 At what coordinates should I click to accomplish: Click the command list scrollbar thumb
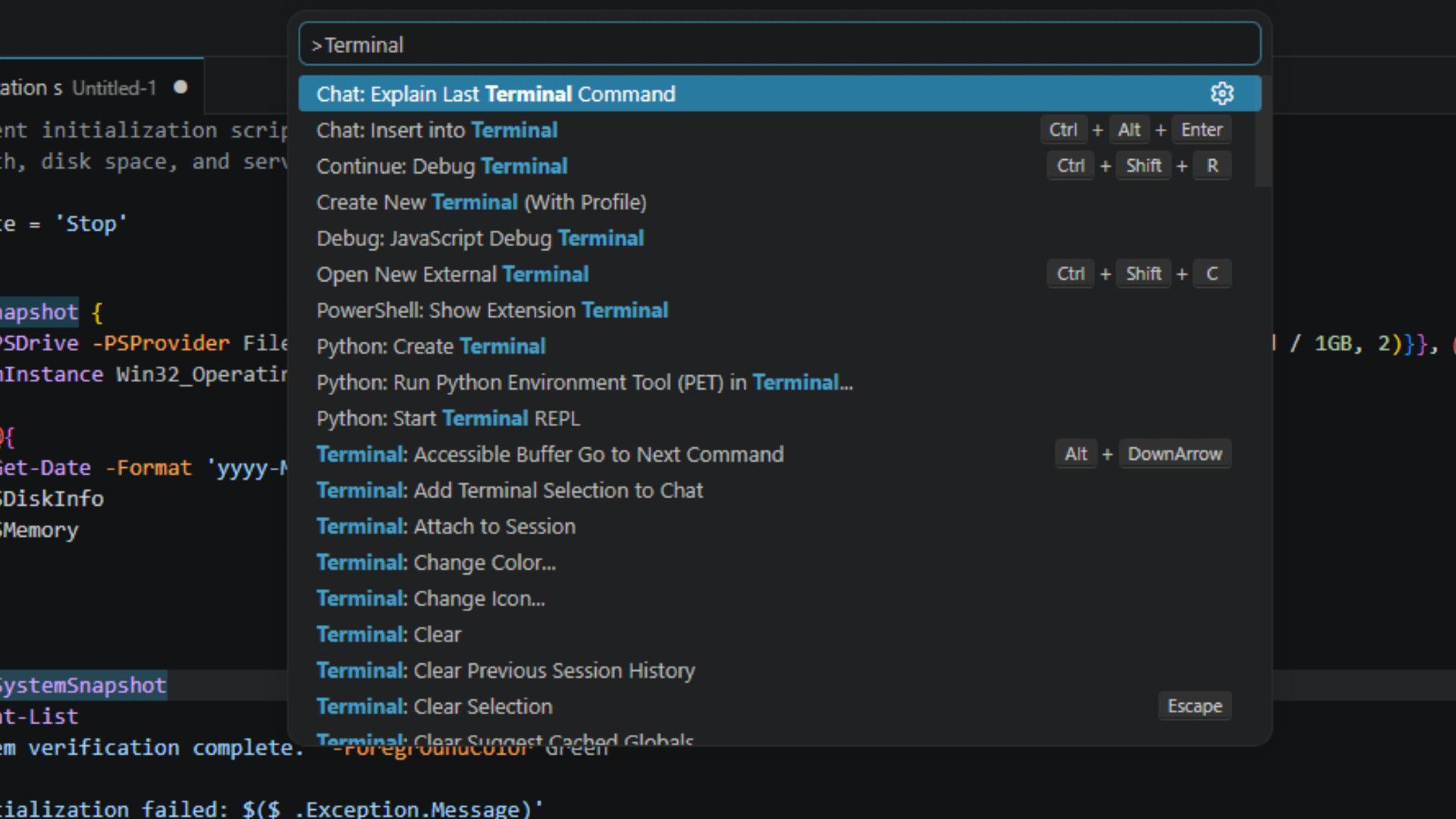point(1263,130)
